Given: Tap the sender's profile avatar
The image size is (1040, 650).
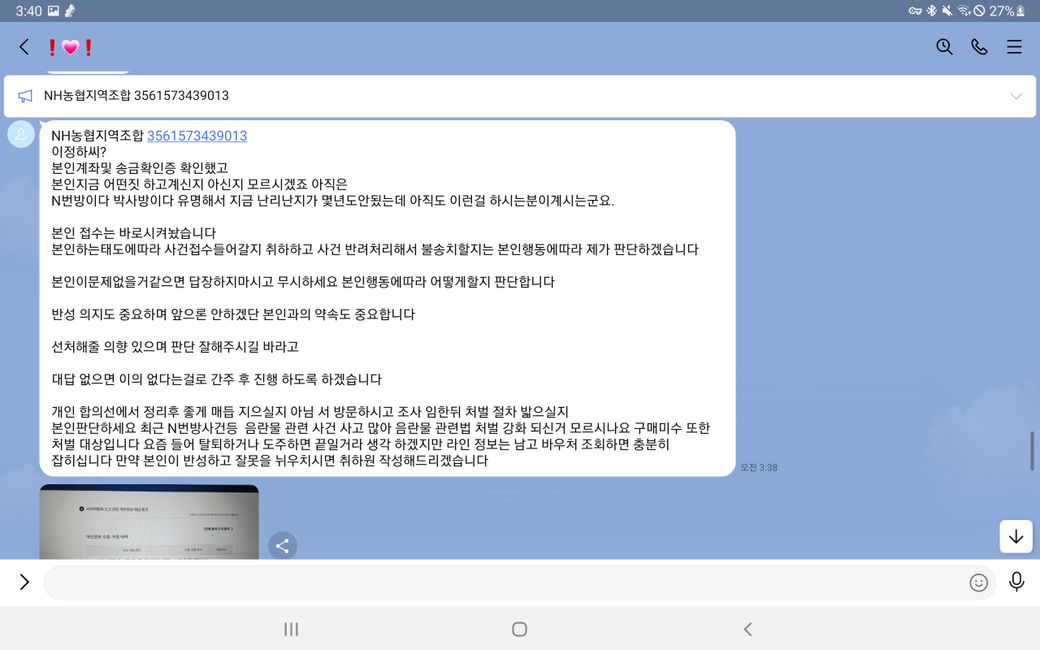Looking at the screenshot, I should tap(21, 134).
